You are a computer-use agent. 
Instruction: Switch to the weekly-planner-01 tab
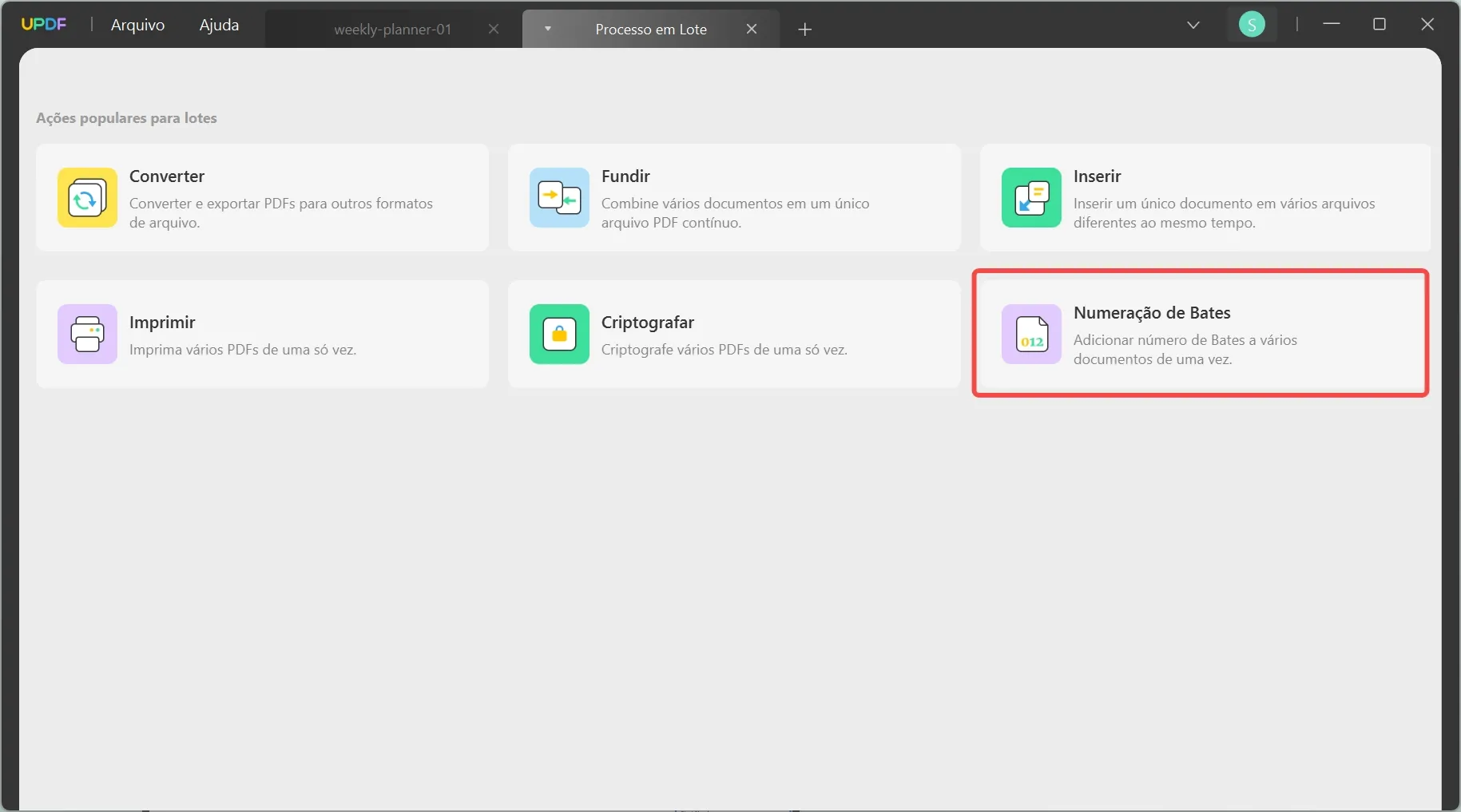[x=393, y=30]
